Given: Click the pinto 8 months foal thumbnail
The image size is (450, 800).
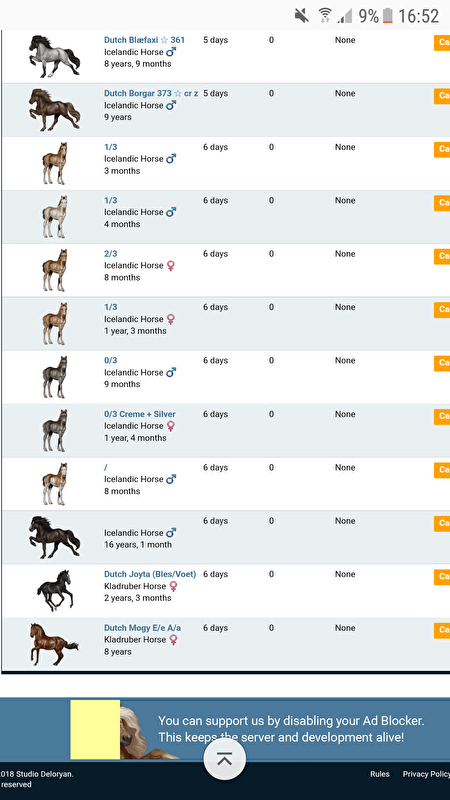Looking at the screenshot, I should pyautogui.click(x=54, y=484).
